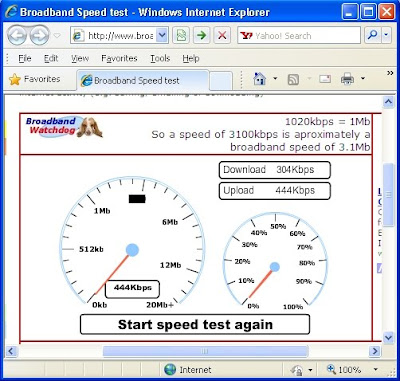The height and width of the screenshot is (381, 400).
Task: Click the Upload 444Kbps result box
Action: click(275, 191)
